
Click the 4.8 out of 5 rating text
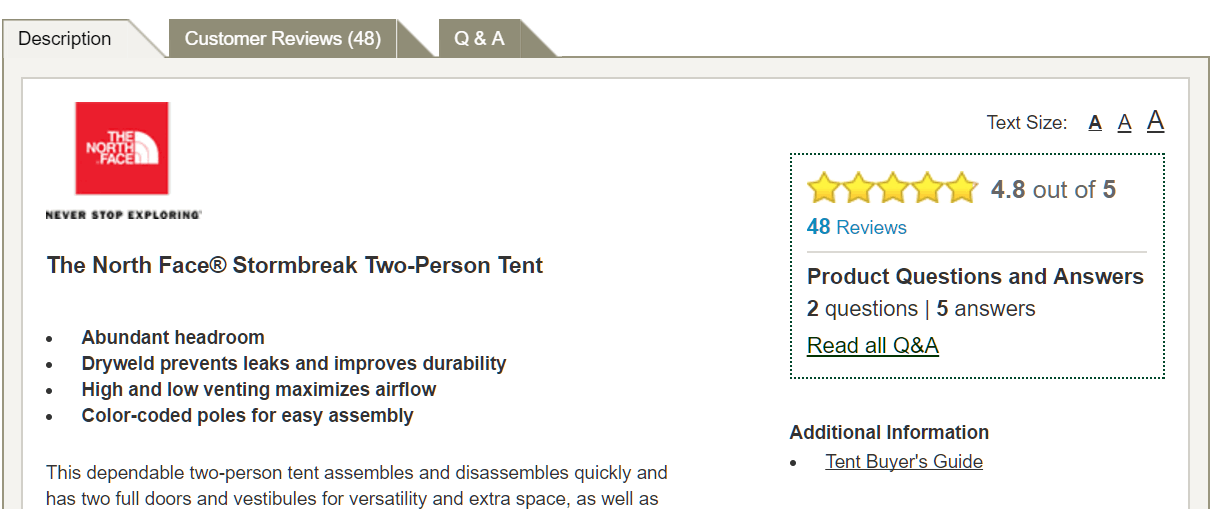click(1053, 190)
